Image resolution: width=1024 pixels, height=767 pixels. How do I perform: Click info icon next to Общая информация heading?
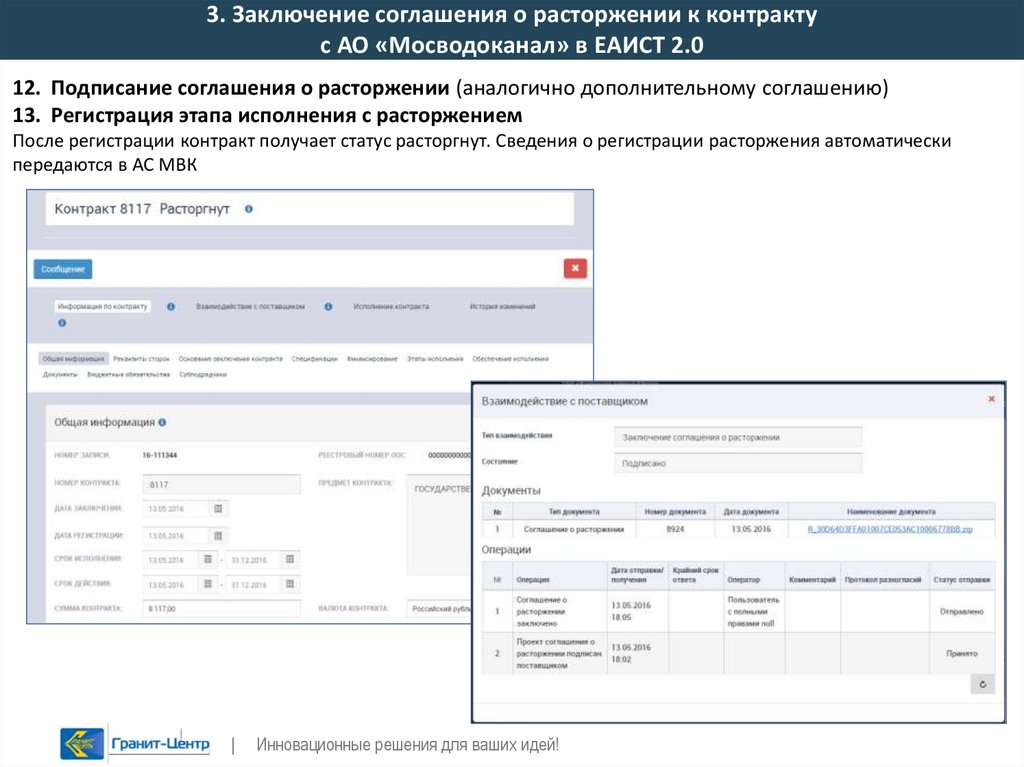click(x=163, y=422)
